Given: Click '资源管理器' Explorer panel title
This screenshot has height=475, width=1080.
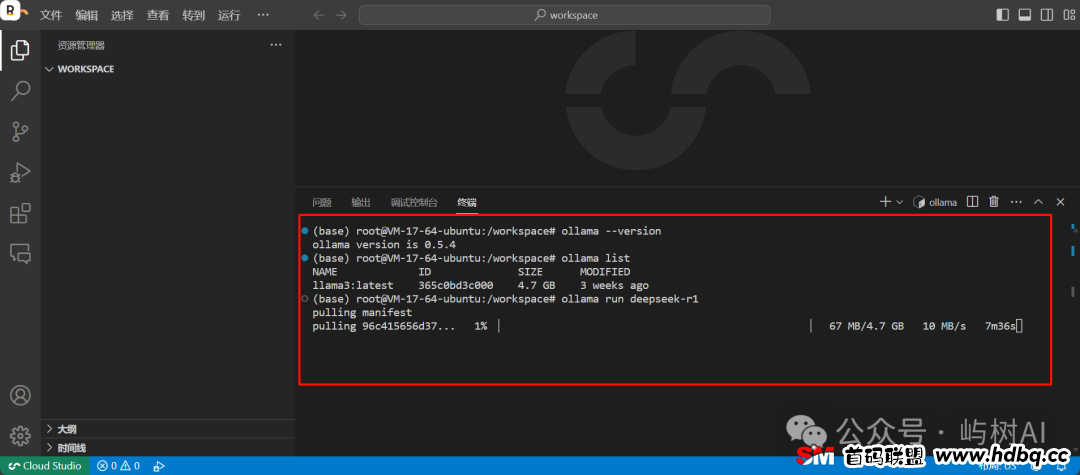Looking at the screenshot, I should point(81,45).
